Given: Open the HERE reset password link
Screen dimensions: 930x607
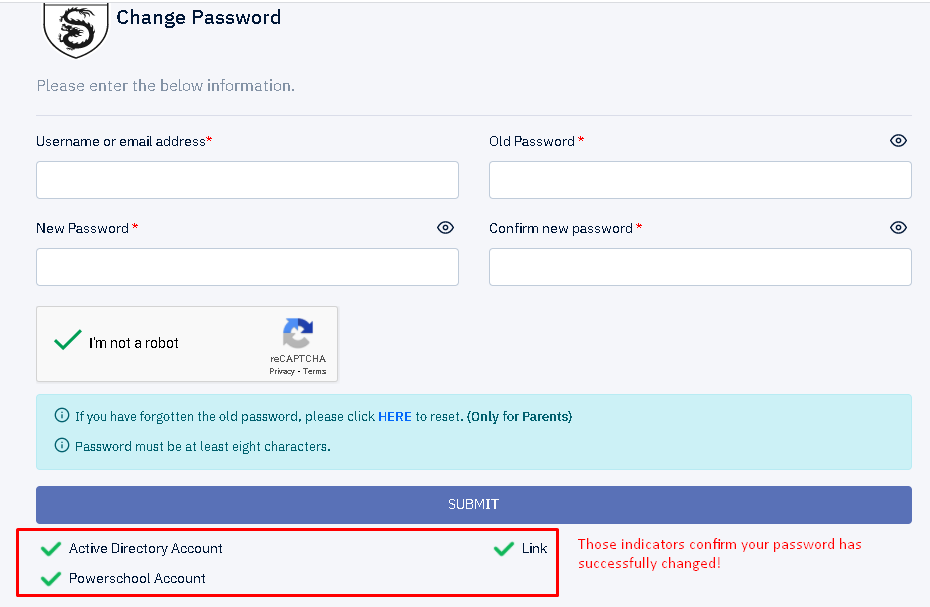Looking at the screenshot, I should click(x=394, y=417).
